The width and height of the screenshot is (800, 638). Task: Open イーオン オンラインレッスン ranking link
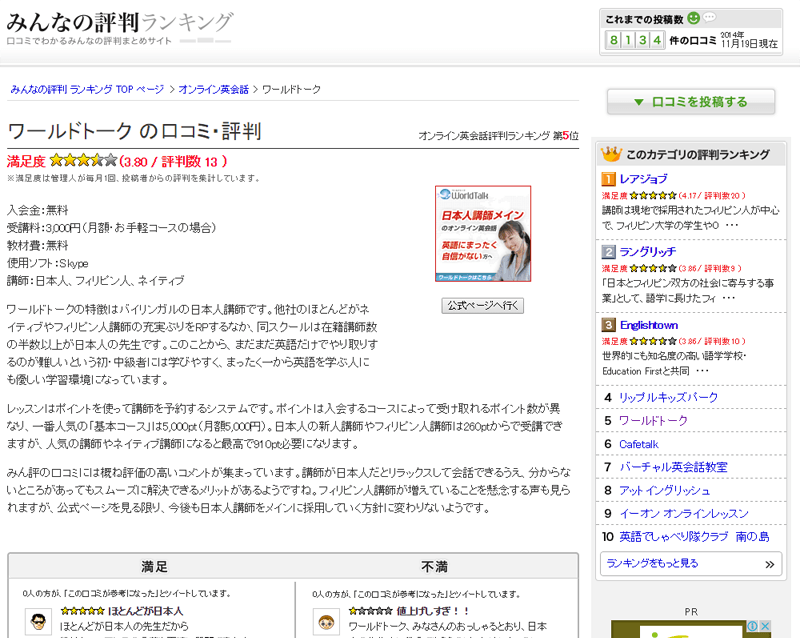point(684,513)
